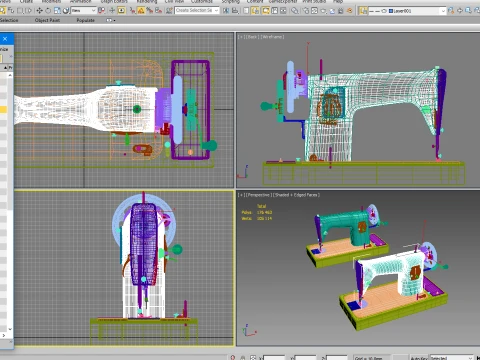The height and width of the screenshot is (360, 480).
Task: Click scroll-down arrow in left panel
Action: click(x=10, y=329)
